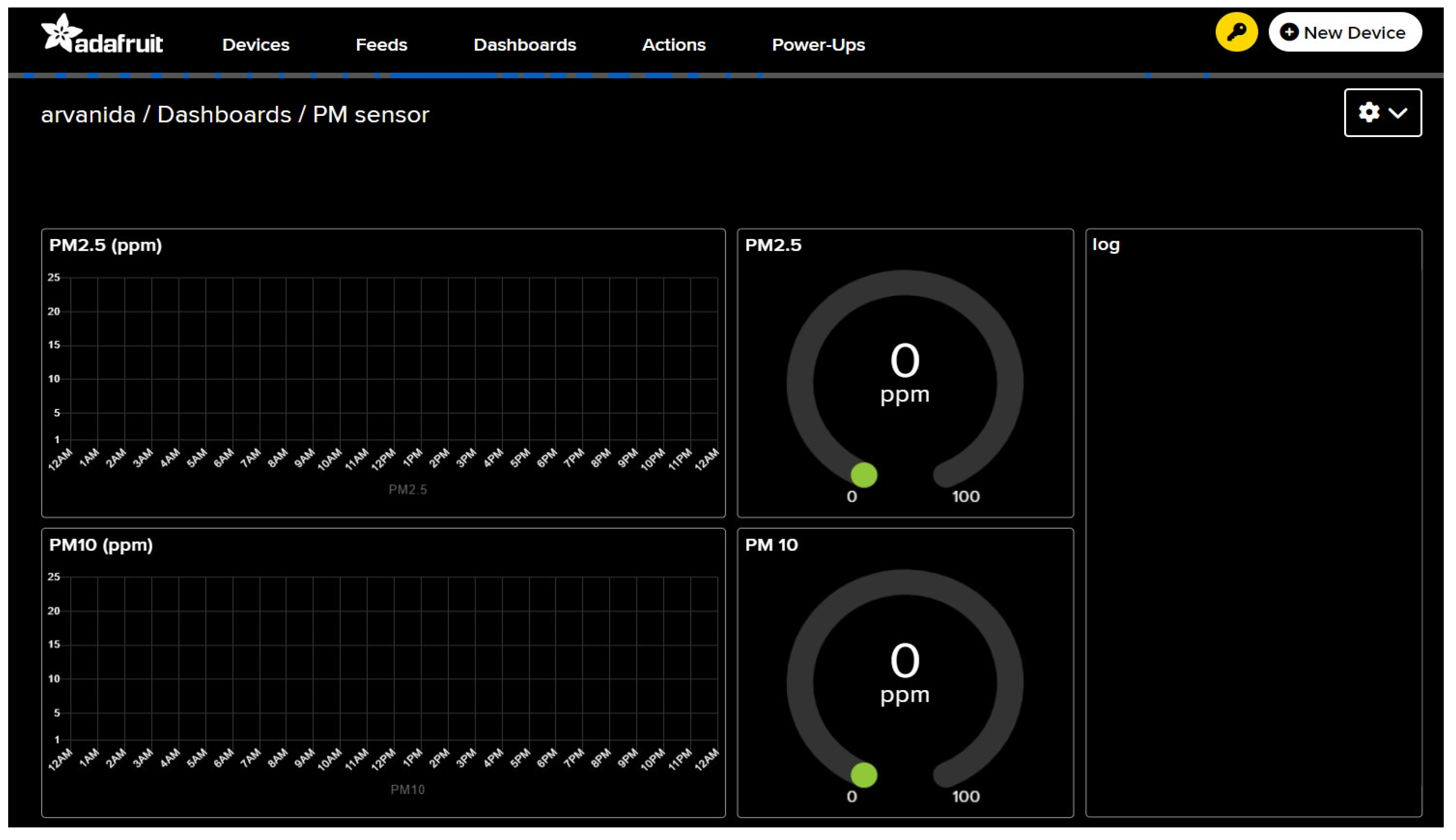Go to the Dashboards menu
The width and height of the screenshot is (1456, 840).
point(525,45)
